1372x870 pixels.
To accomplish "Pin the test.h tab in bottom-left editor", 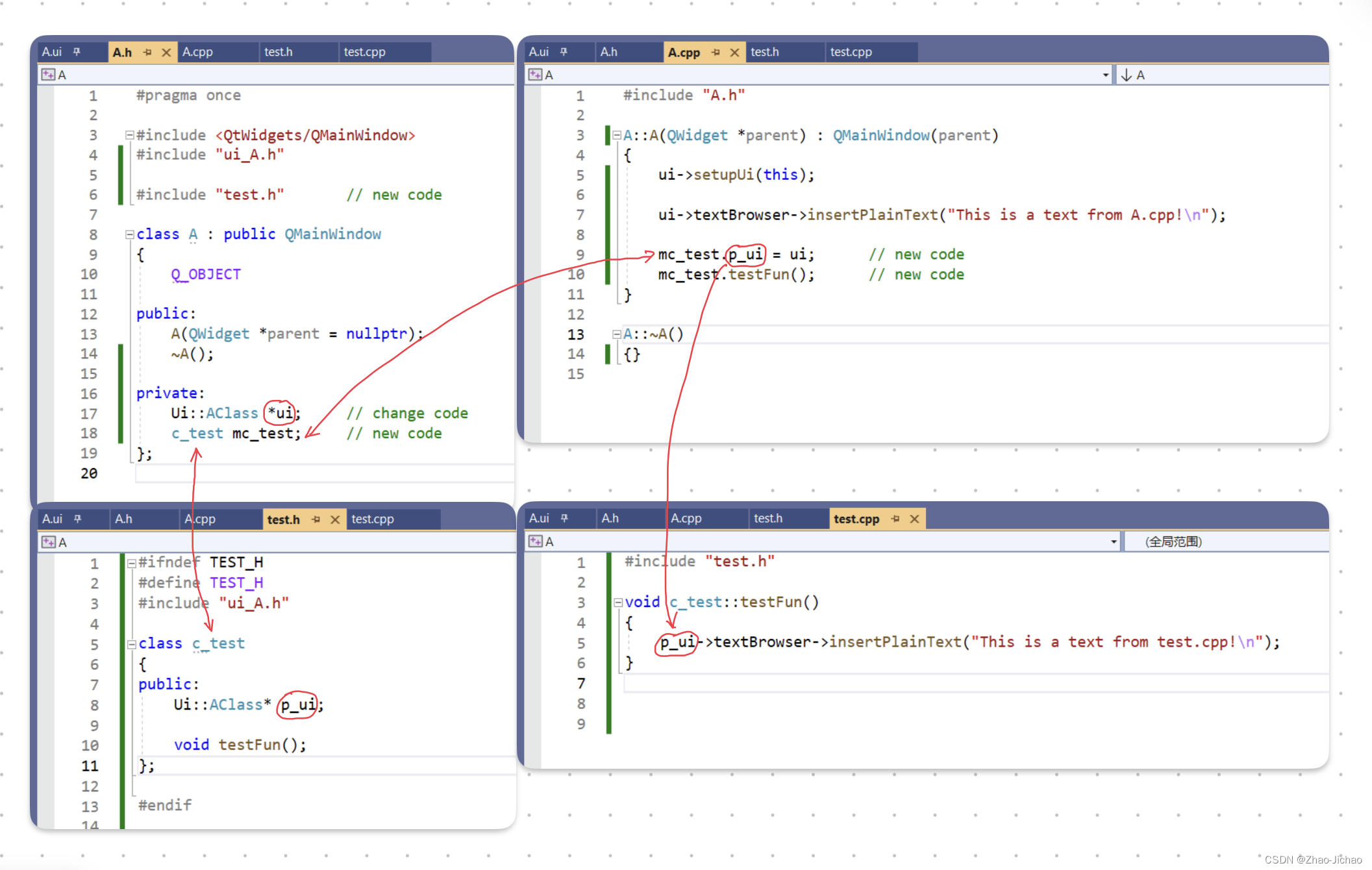I will click(316, 519).
